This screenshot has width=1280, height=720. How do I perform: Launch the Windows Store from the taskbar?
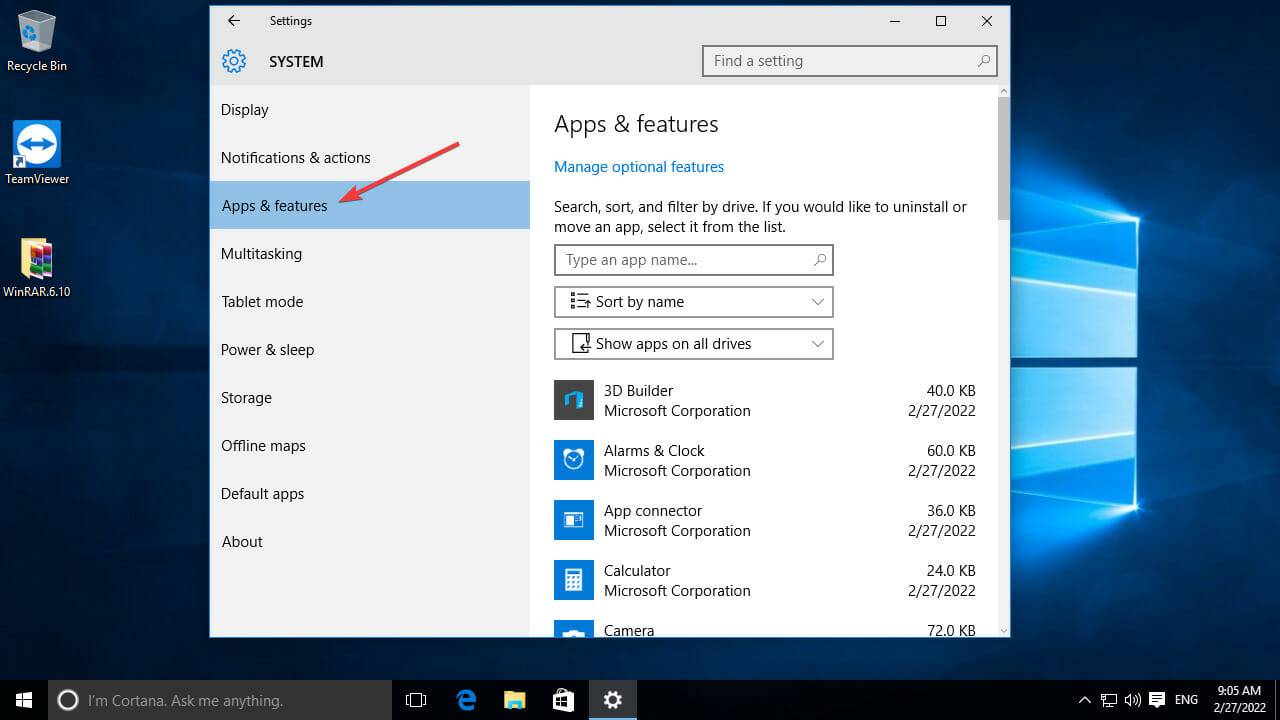point(563,700)
